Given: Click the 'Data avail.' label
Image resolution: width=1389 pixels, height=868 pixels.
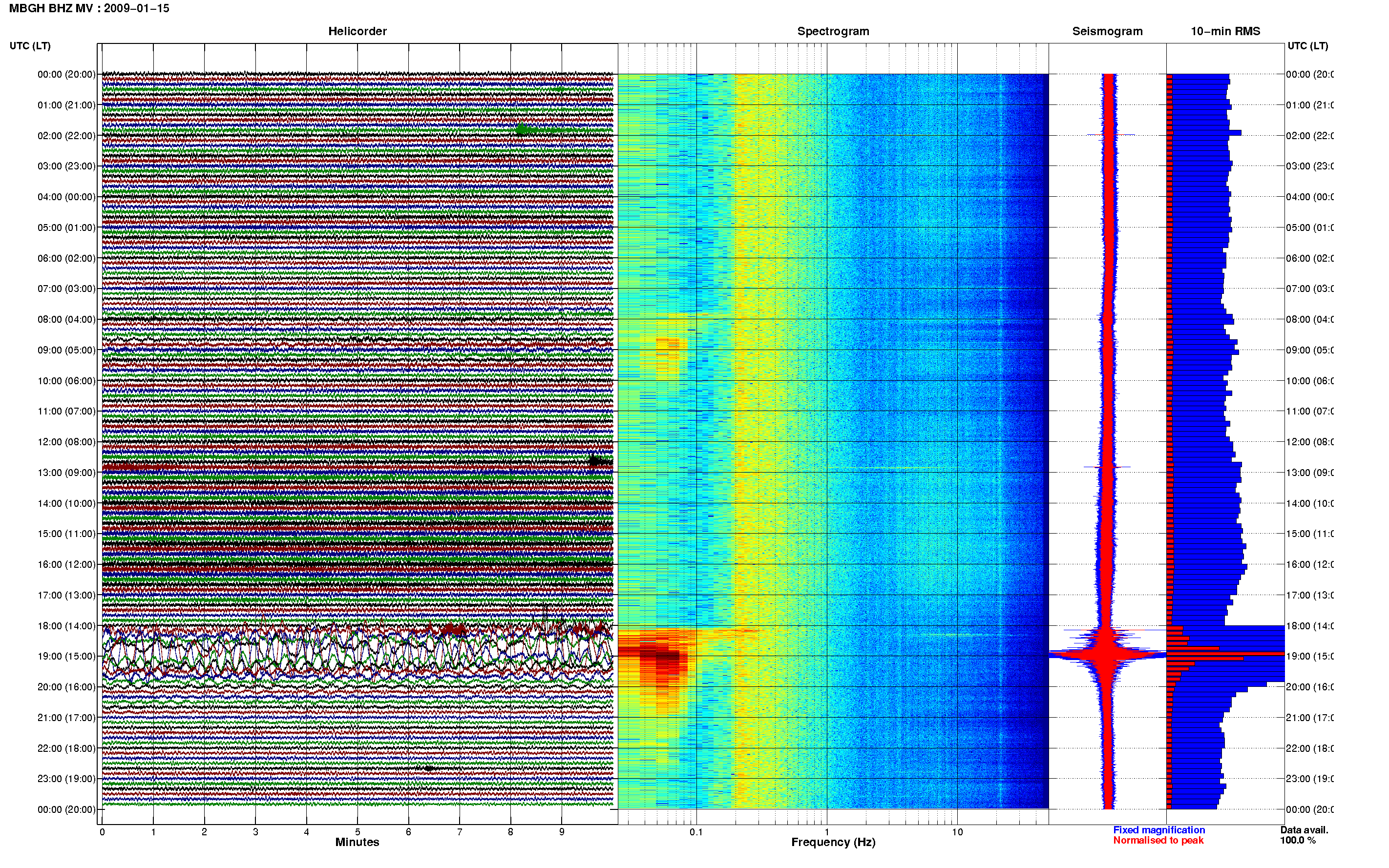Looking at the screenshot, I should 1304,830.
